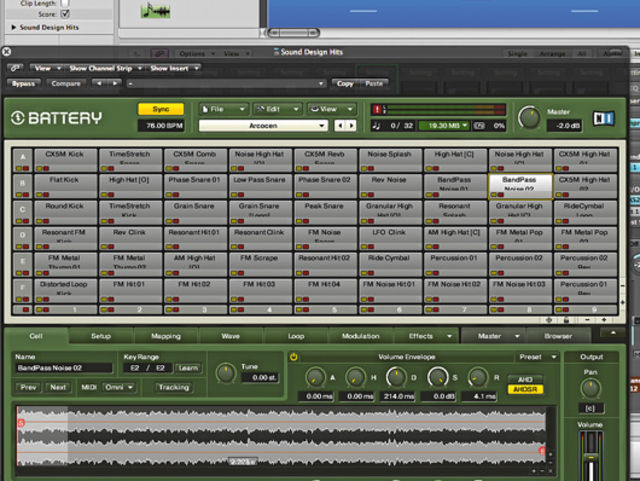
Task: Toggle Bypass on the plugin
Action: (x=23, y=83)
